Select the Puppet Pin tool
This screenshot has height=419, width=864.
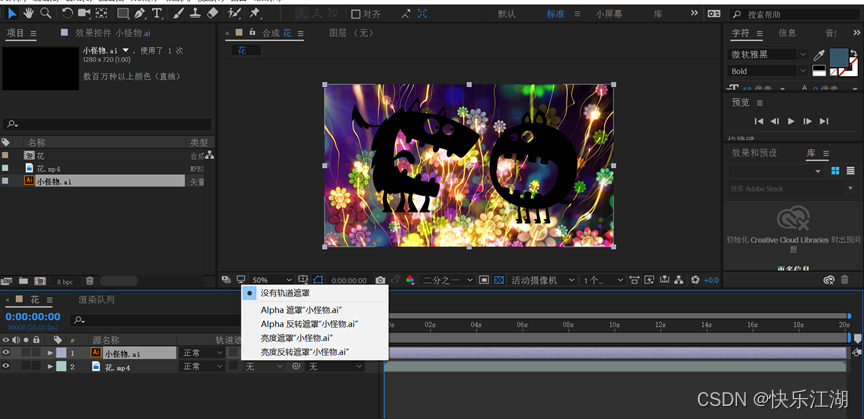(x=255, y=13)
